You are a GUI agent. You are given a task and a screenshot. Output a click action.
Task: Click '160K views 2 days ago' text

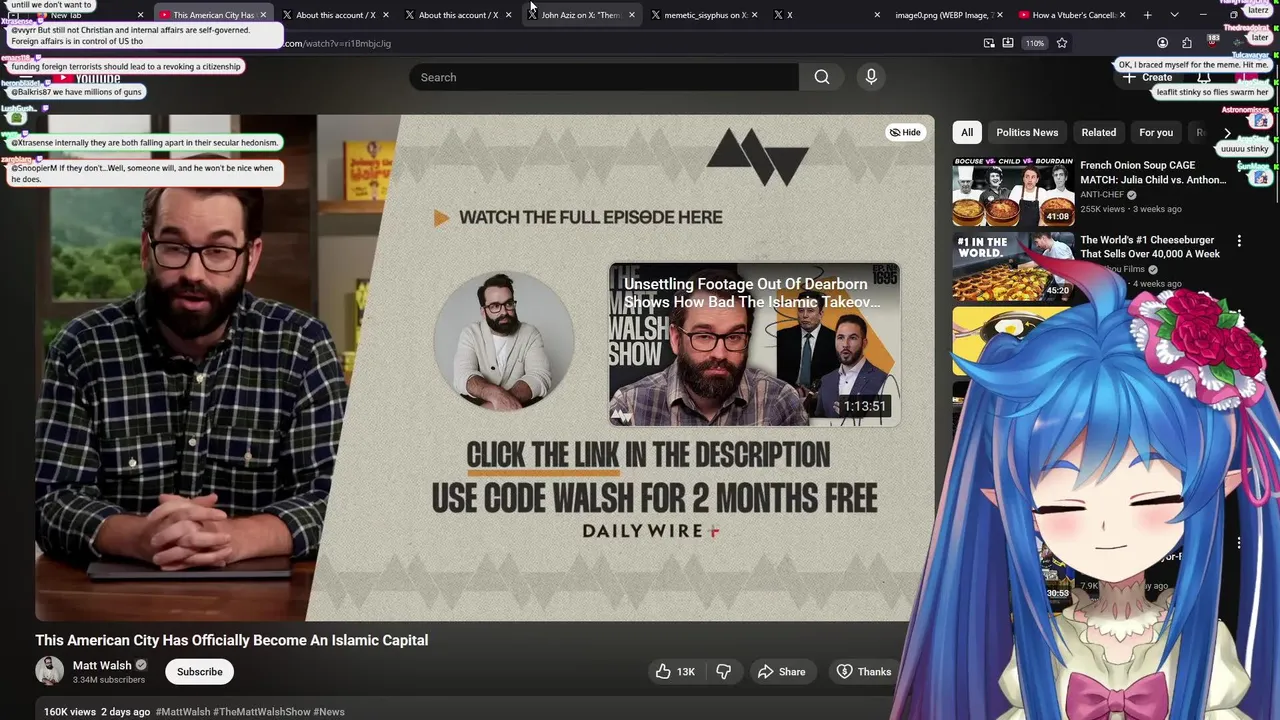pyautogui.click(x=97, y=712)
